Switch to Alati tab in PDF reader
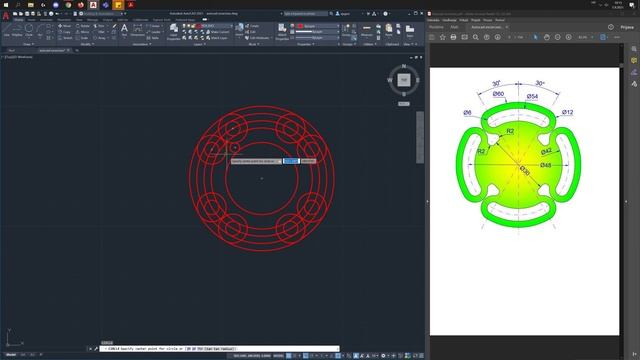This screenshot has width=640, height=360. click(x=454, y=27)
